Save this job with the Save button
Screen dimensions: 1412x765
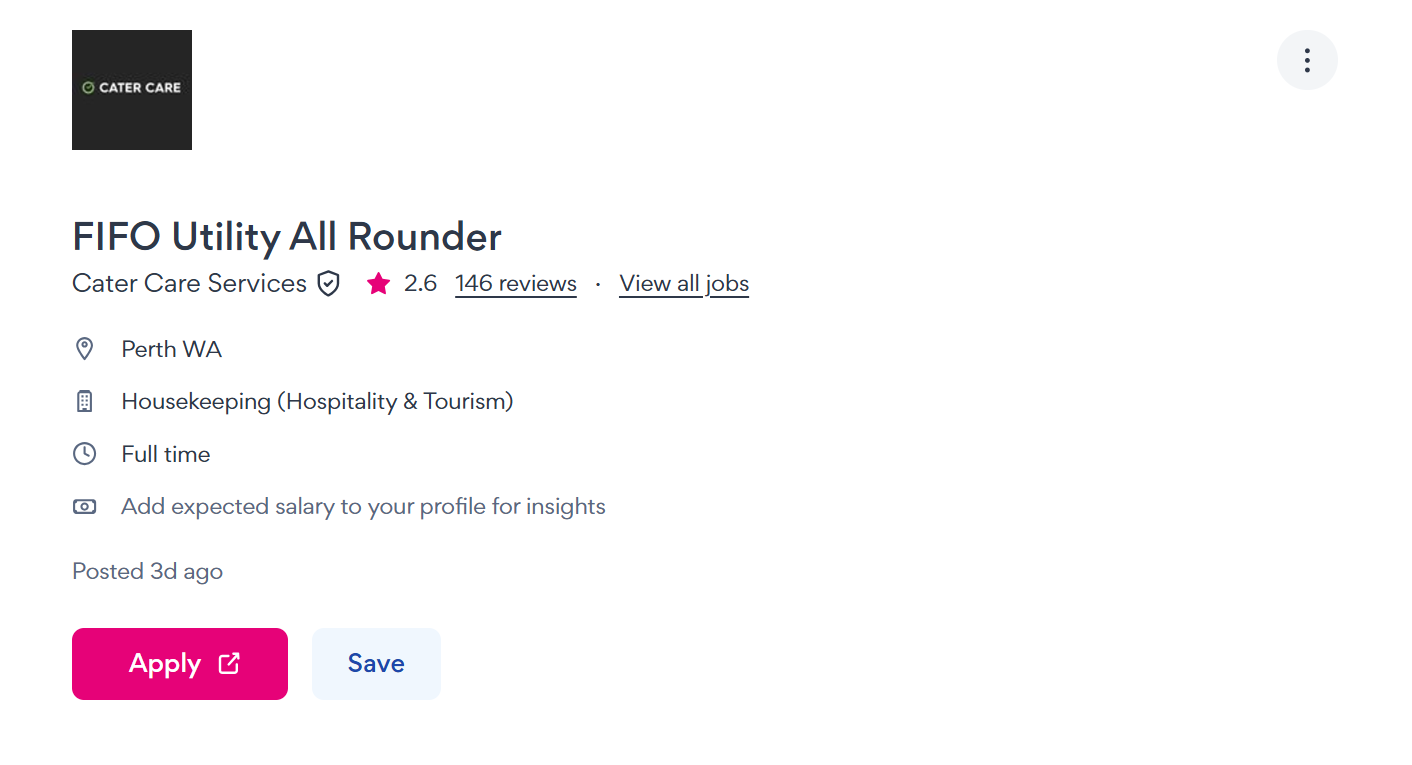pyautogui.click(x=376, y=664)
